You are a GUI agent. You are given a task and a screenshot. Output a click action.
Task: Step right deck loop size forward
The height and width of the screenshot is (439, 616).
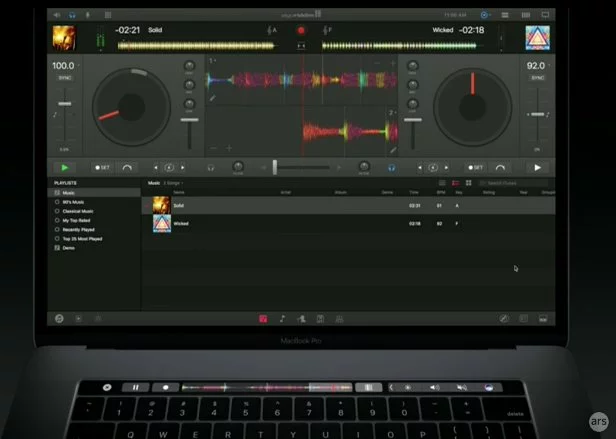[x=446, y=168]
